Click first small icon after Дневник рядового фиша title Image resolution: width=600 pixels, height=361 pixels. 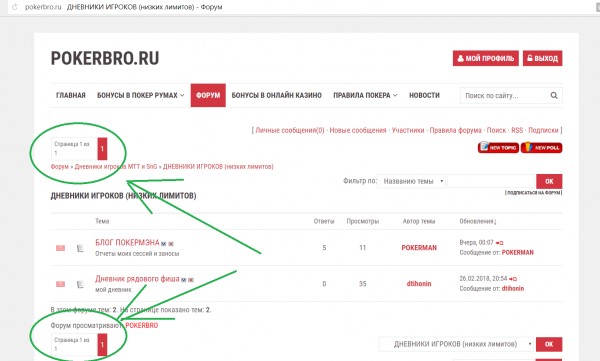[x=184, y=280]
